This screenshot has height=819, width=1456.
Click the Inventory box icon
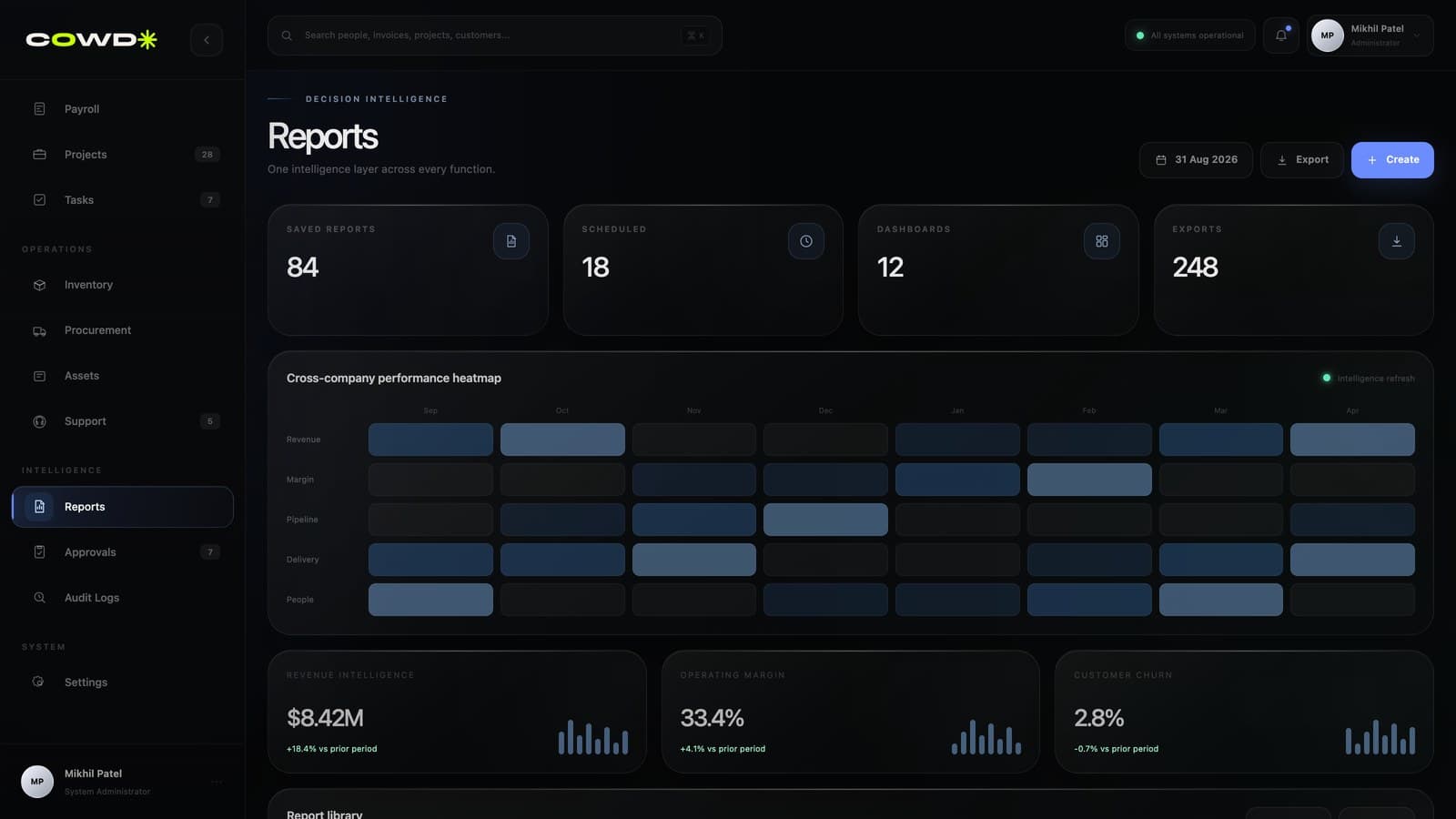[x=39, y=285]
